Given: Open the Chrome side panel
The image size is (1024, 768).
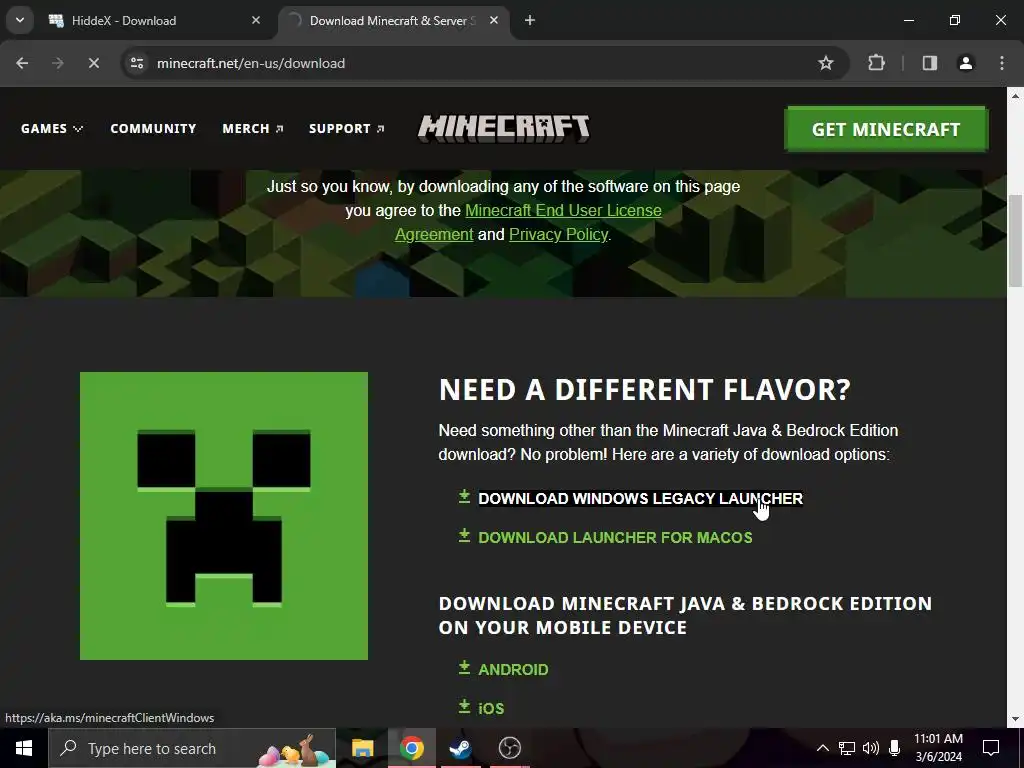Looking at the screenshot, I should 929,63.
